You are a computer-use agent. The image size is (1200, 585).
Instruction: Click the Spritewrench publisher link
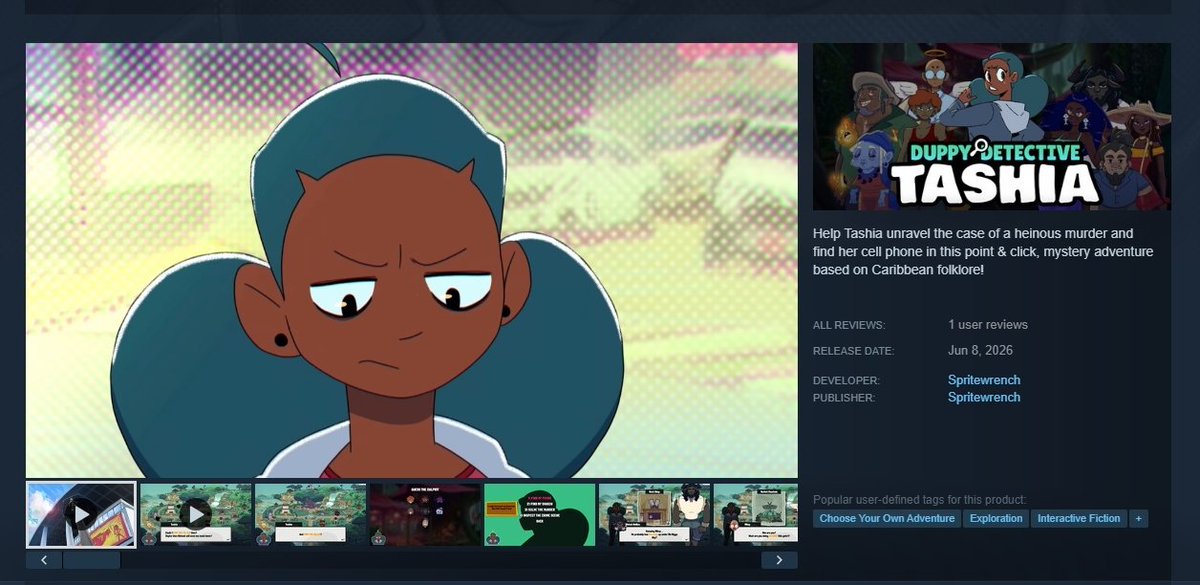click(984, 397)
